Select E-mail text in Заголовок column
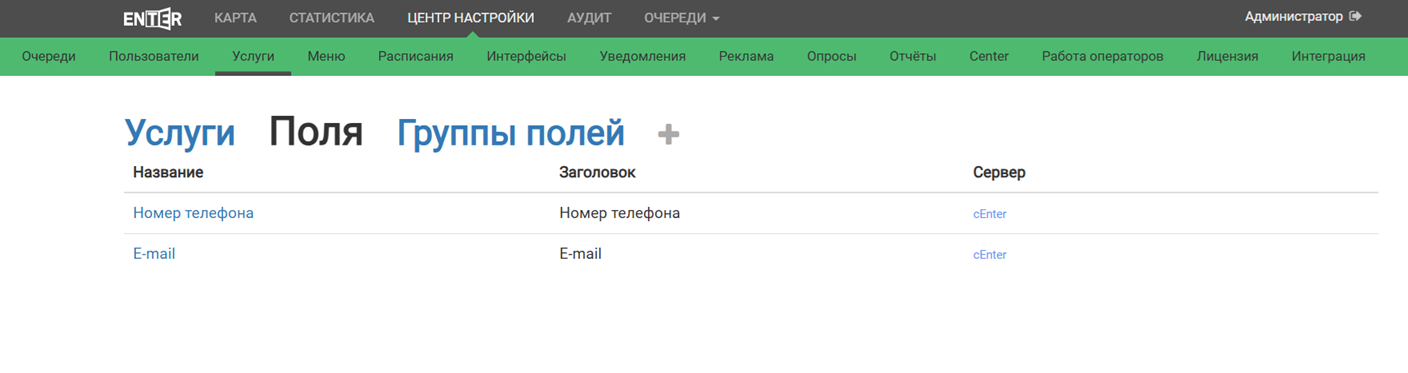 click(x=581, y=254)
